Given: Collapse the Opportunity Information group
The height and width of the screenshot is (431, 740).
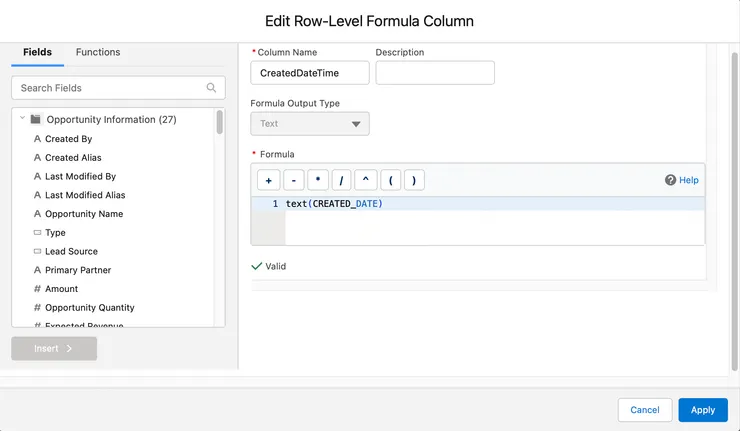Looking at the screenshot, I should 22,118.
